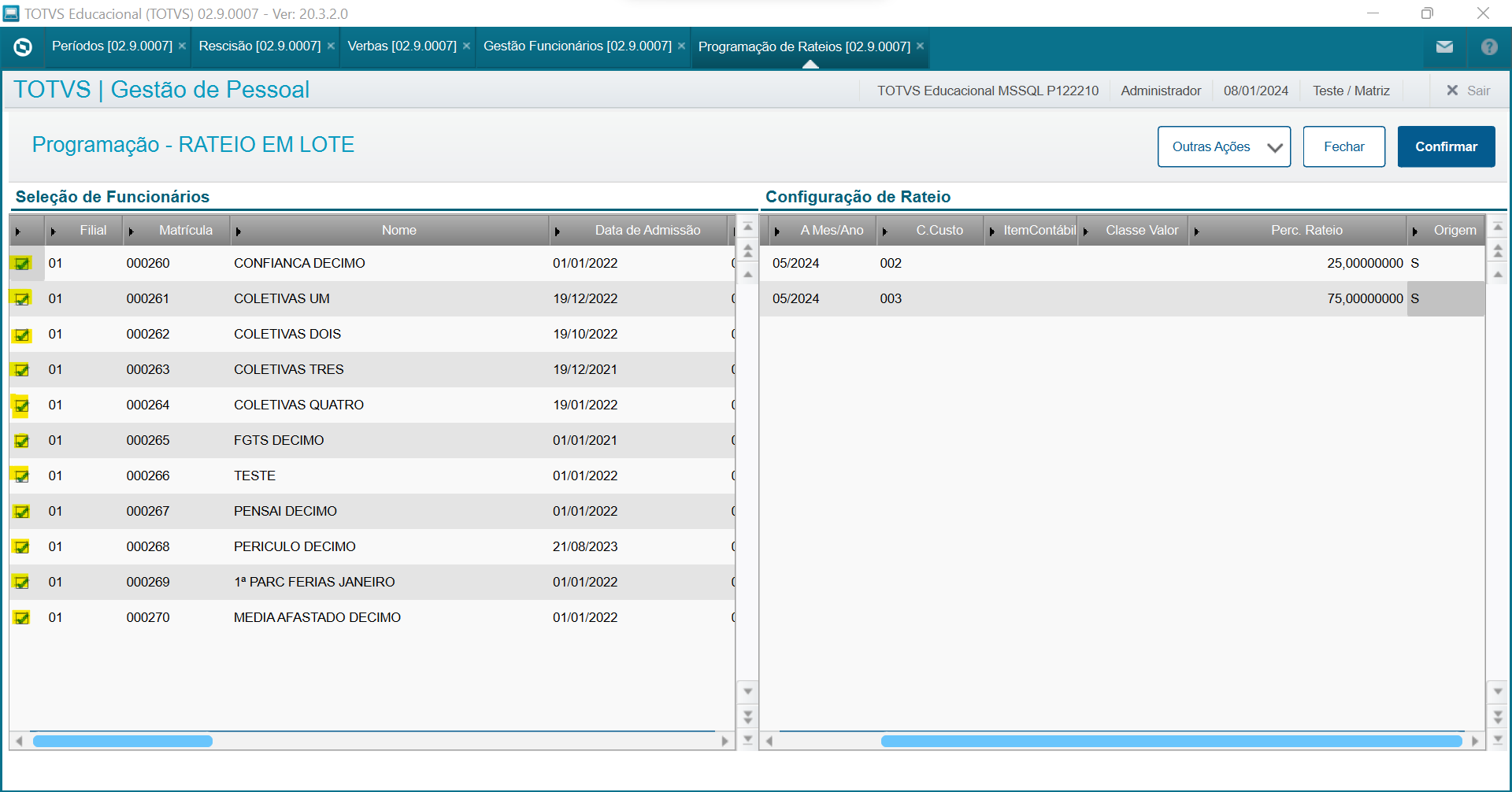Viewport: 1512px width, 792px height.
Task: Deselect MEDIA AFASTADO DECIMO row checkbox
Action: pyautogui.click(x=22, y=618)
